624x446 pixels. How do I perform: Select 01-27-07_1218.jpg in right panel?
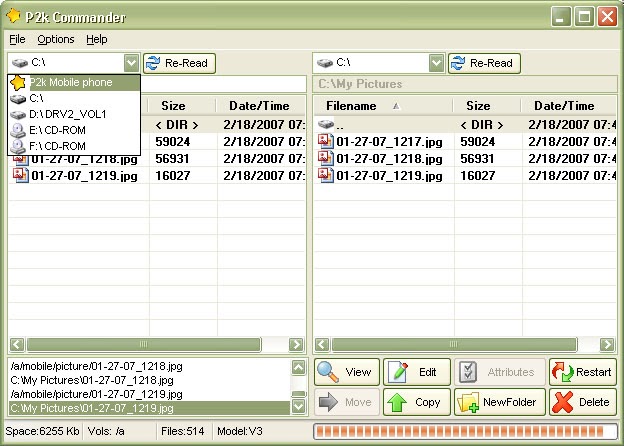coord(389,159)
